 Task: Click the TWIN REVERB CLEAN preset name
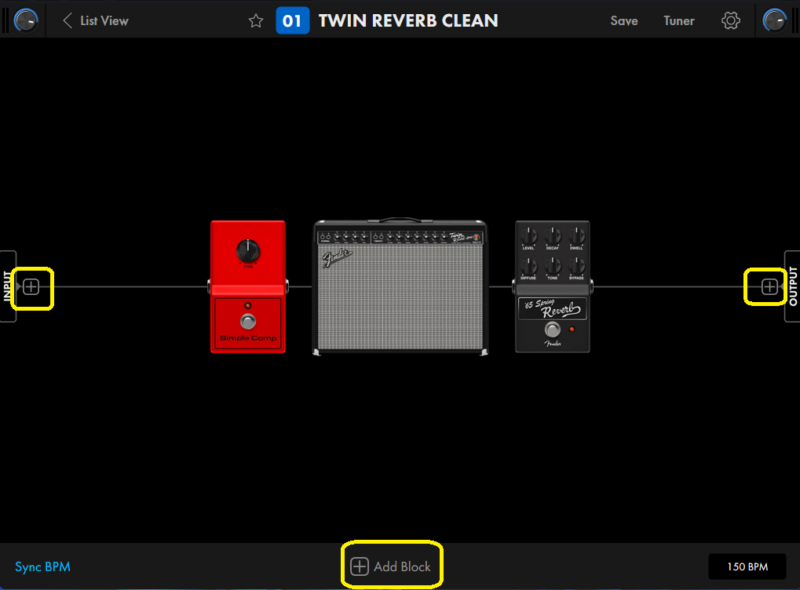coord(408,21)
